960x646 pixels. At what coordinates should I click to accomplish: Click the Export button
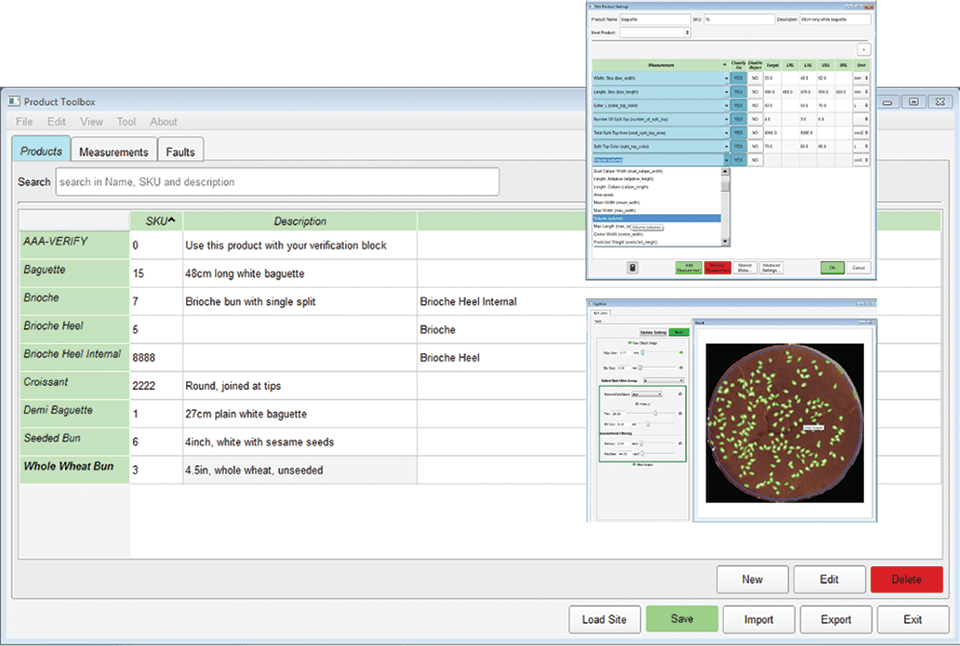tap(836, 619)
